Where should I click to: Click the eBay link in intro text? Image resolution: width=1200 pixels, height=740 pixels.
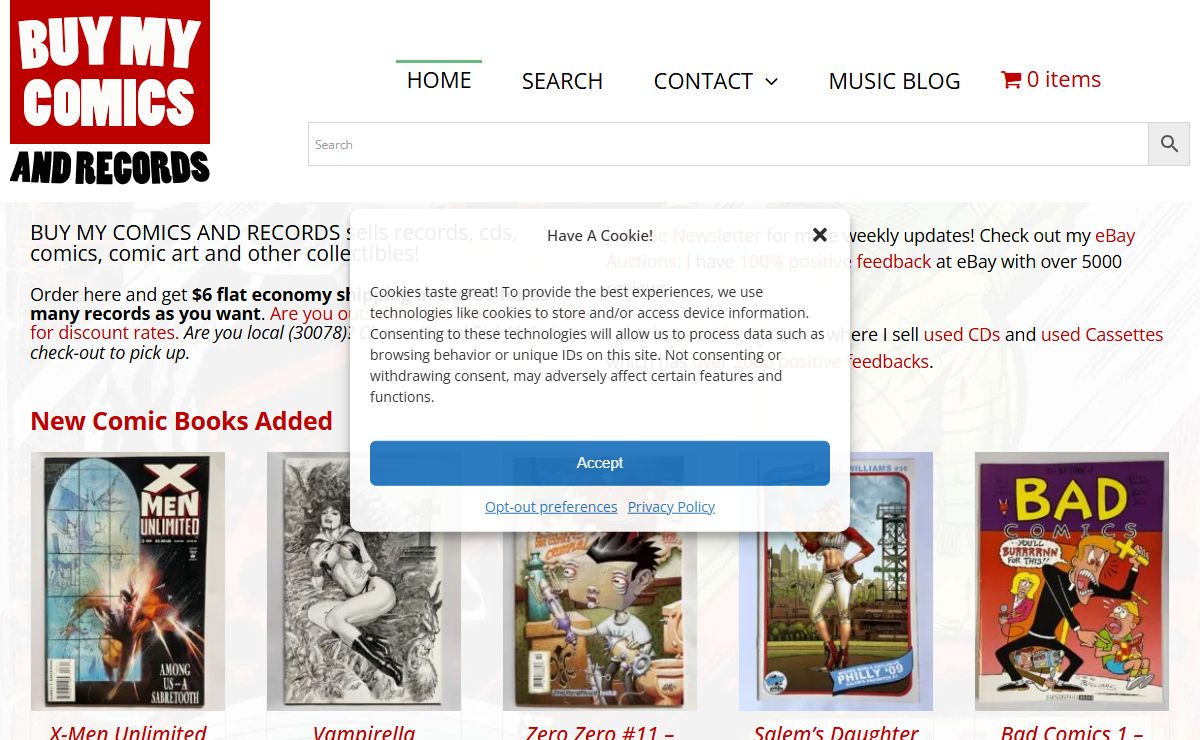1115,237
